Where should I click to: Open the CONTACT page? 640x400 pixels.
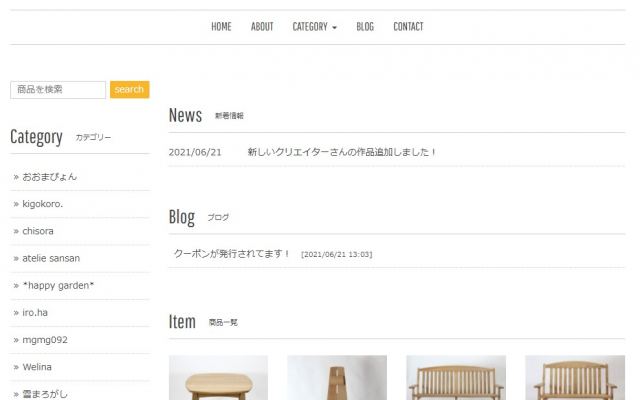click(408, 27)
